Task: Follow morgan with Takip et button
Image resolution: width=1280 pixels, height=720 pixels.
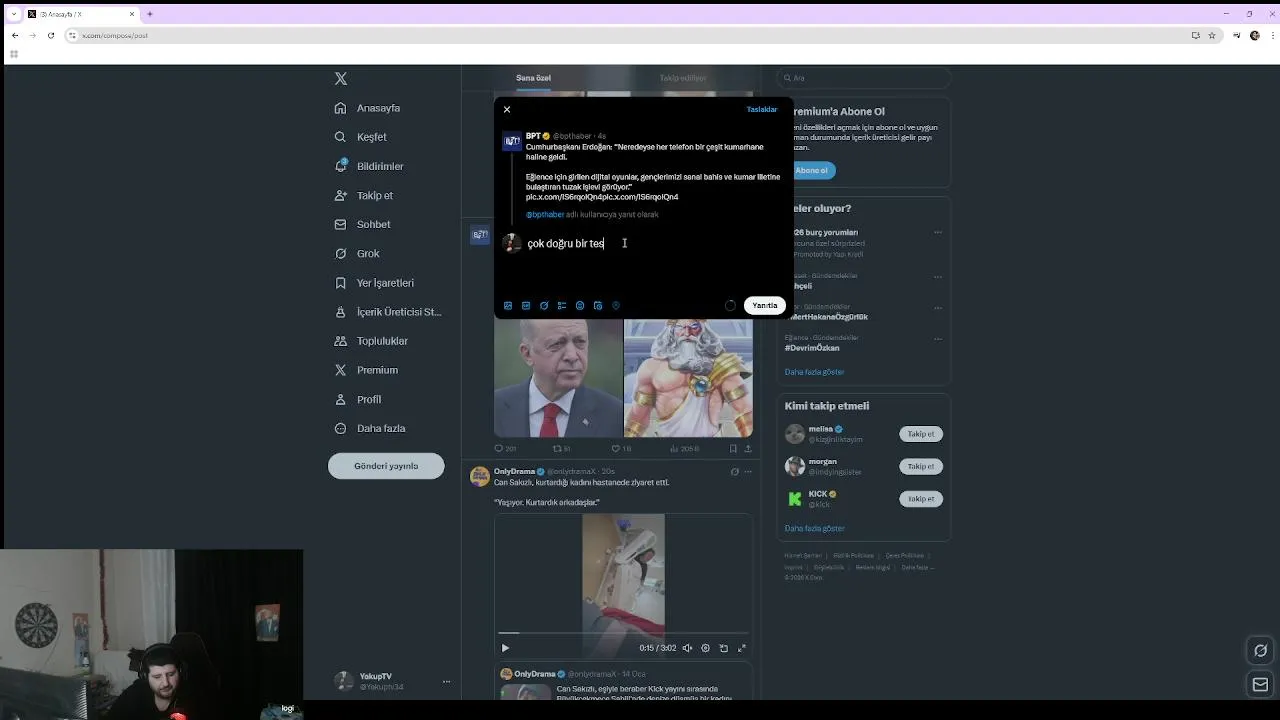Action: point(921,466)
